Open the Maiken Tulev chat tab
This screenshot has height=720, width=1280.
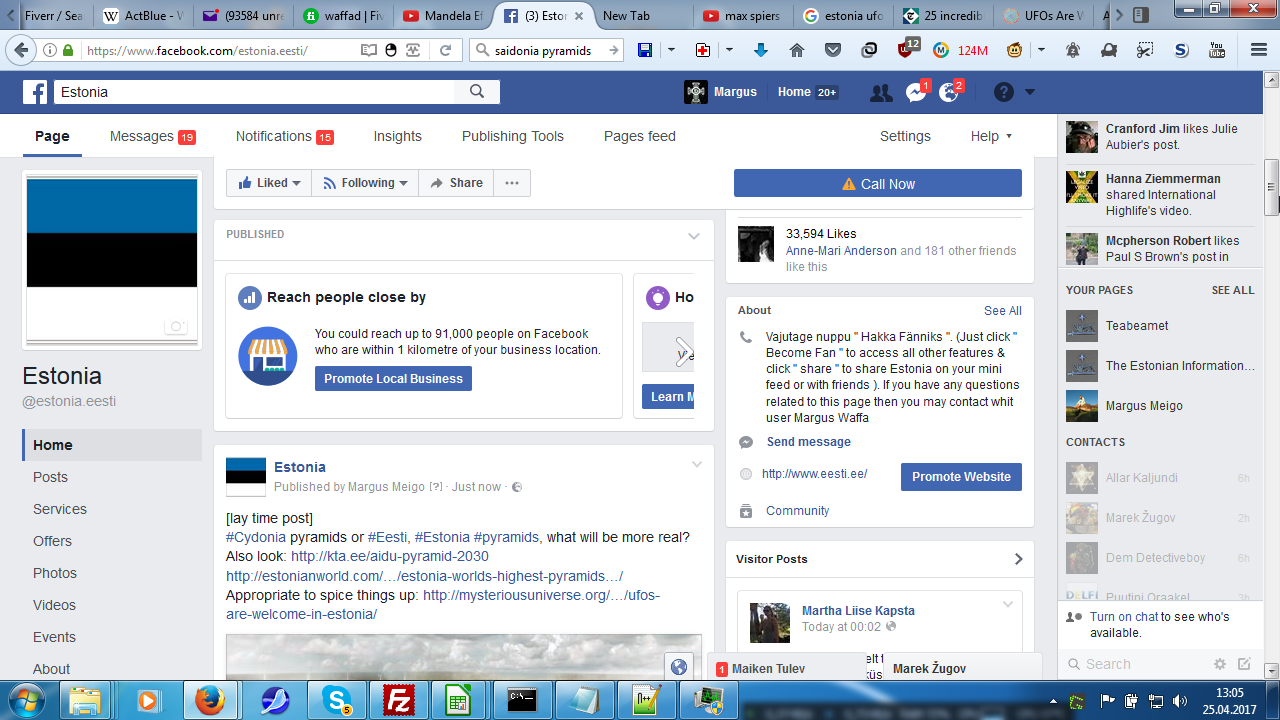(x=787, y=668)
